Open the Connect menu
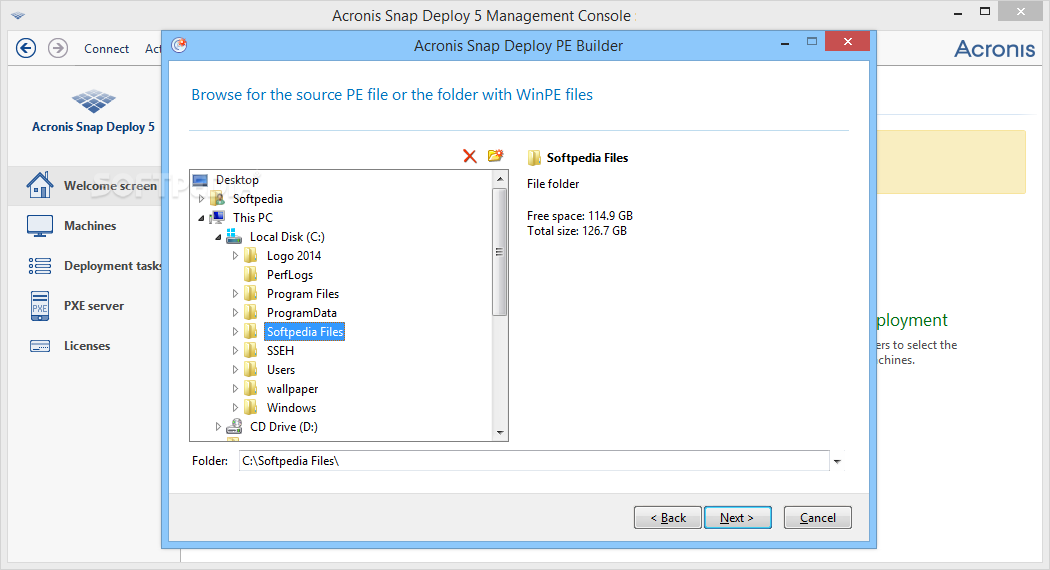Image resolution: width=1050 pixels, height=570 pixels. [106, 49]
